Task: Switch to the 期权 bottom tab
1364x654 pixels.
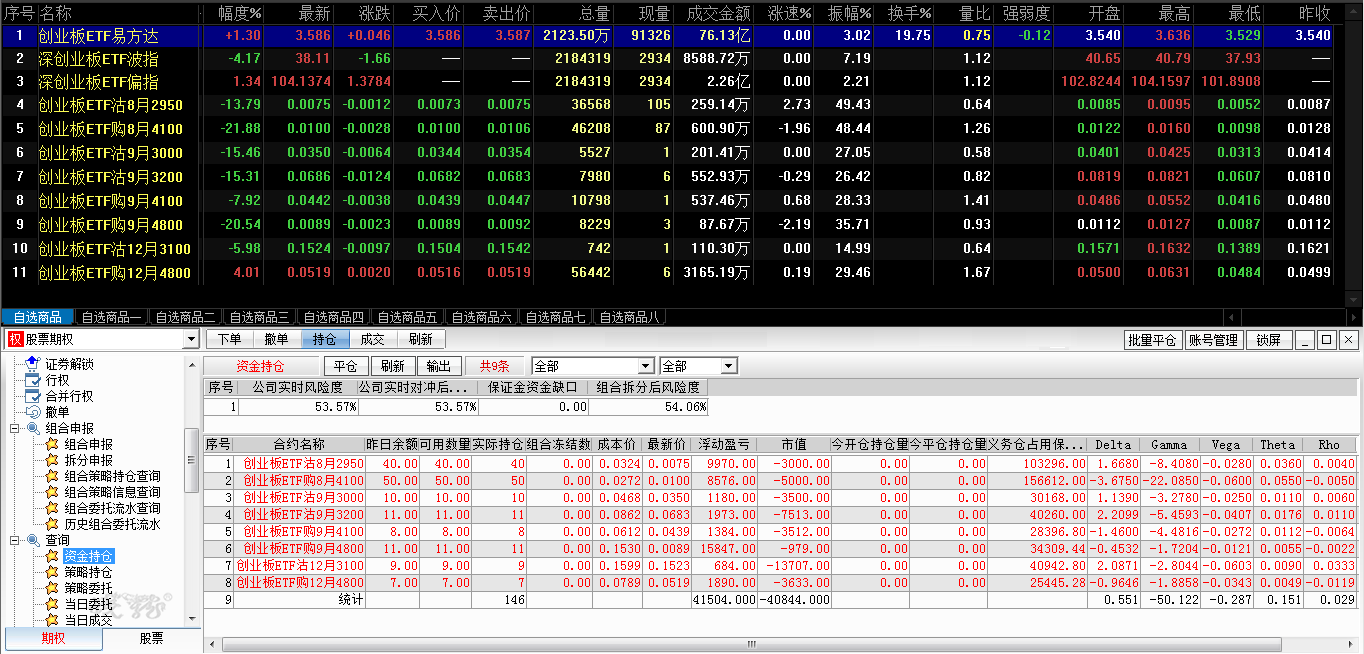Action: [53, 639]
